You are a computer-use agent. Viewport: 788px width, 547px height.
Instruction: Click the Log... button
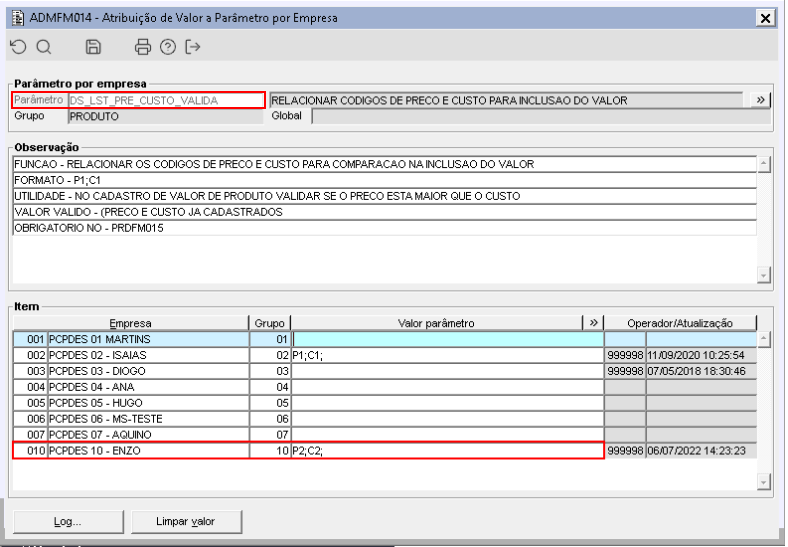68,521
